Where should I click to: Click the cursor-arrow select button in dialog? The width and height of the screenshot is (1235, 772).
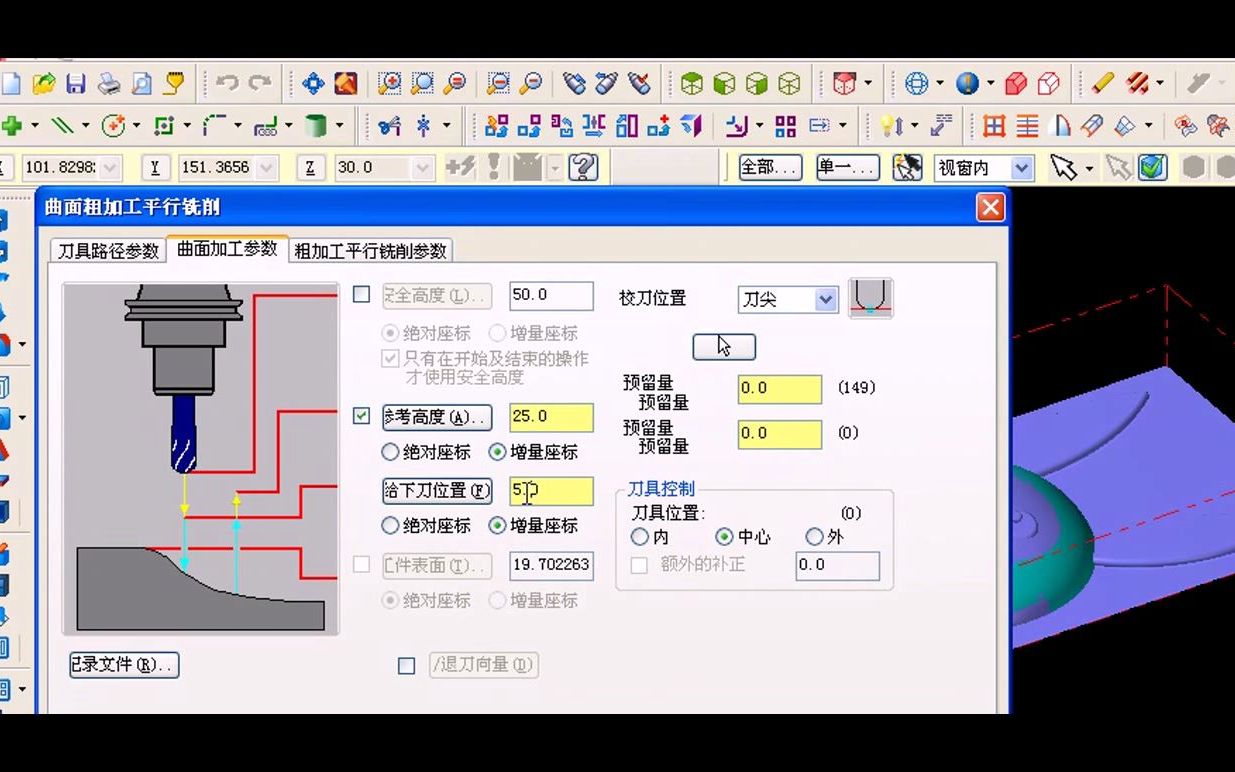[x=724, y=346]
